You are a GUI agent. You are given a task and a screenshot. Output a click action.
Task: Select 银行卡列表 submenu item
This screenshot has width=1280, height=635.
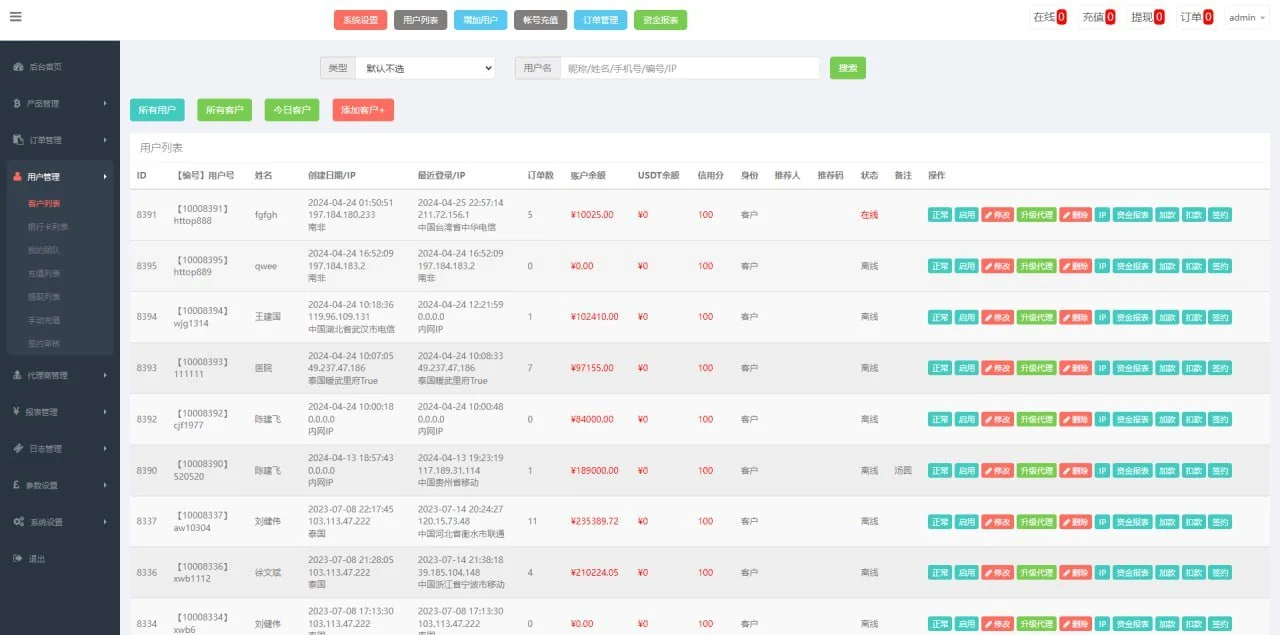48,227
